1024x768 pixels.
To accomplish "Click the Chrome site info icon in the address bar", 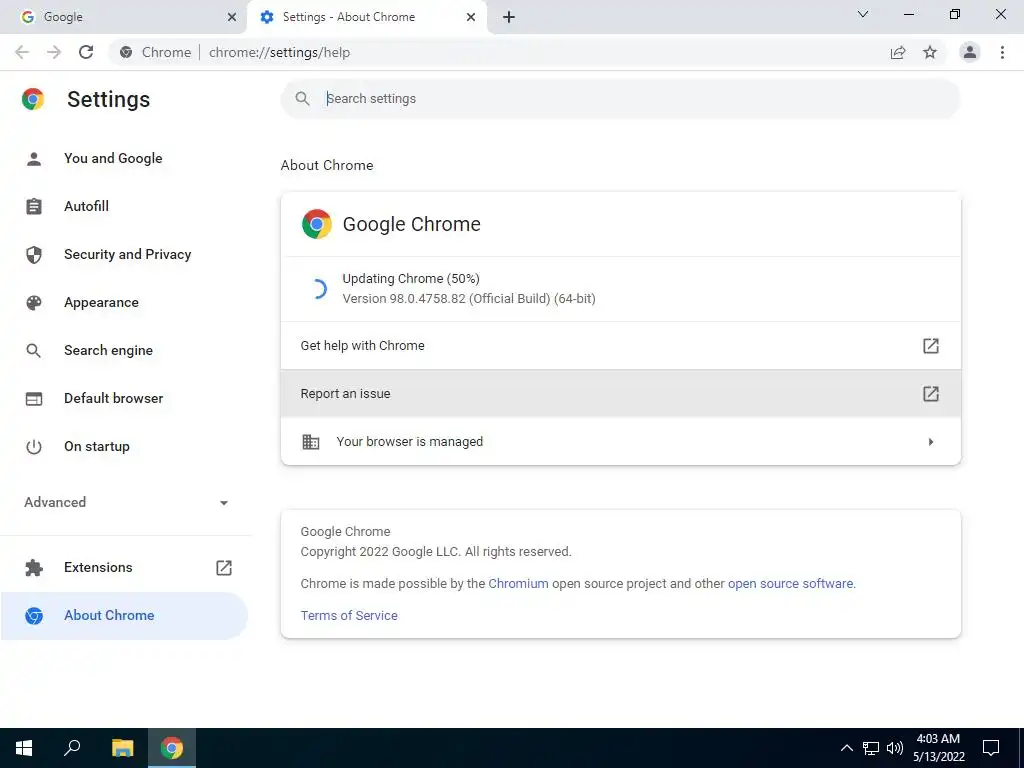I will 127,52.
